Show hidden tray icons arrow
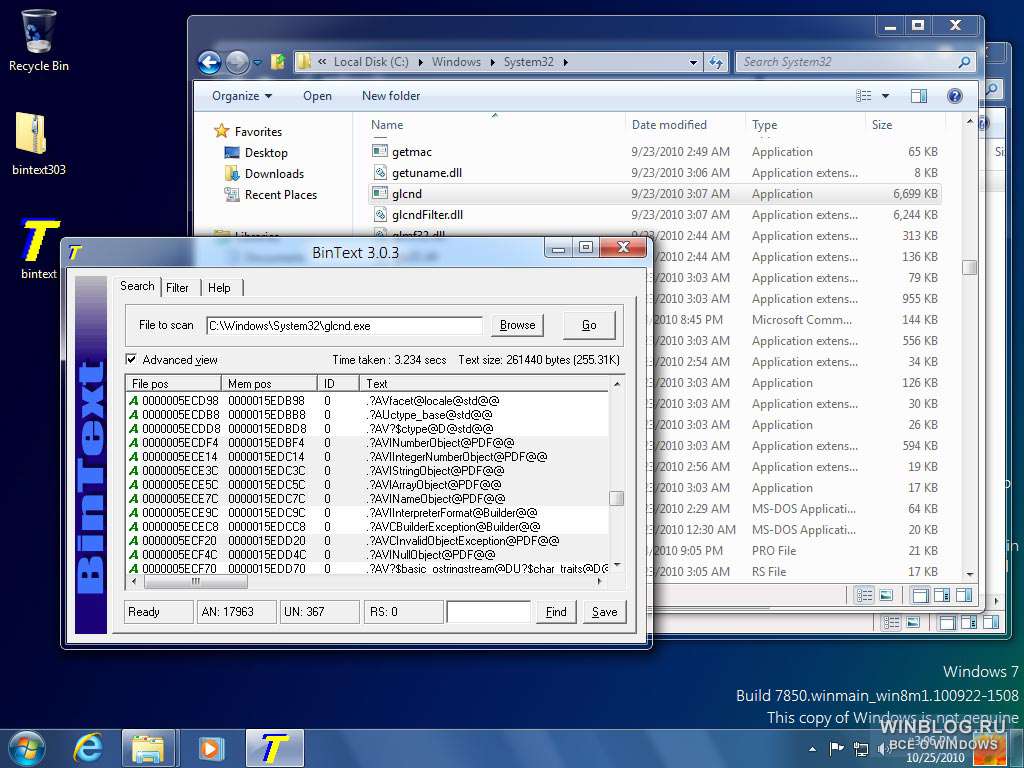Image resolution: width=1024 pixels, height=768 pixels. coord(812,749)
